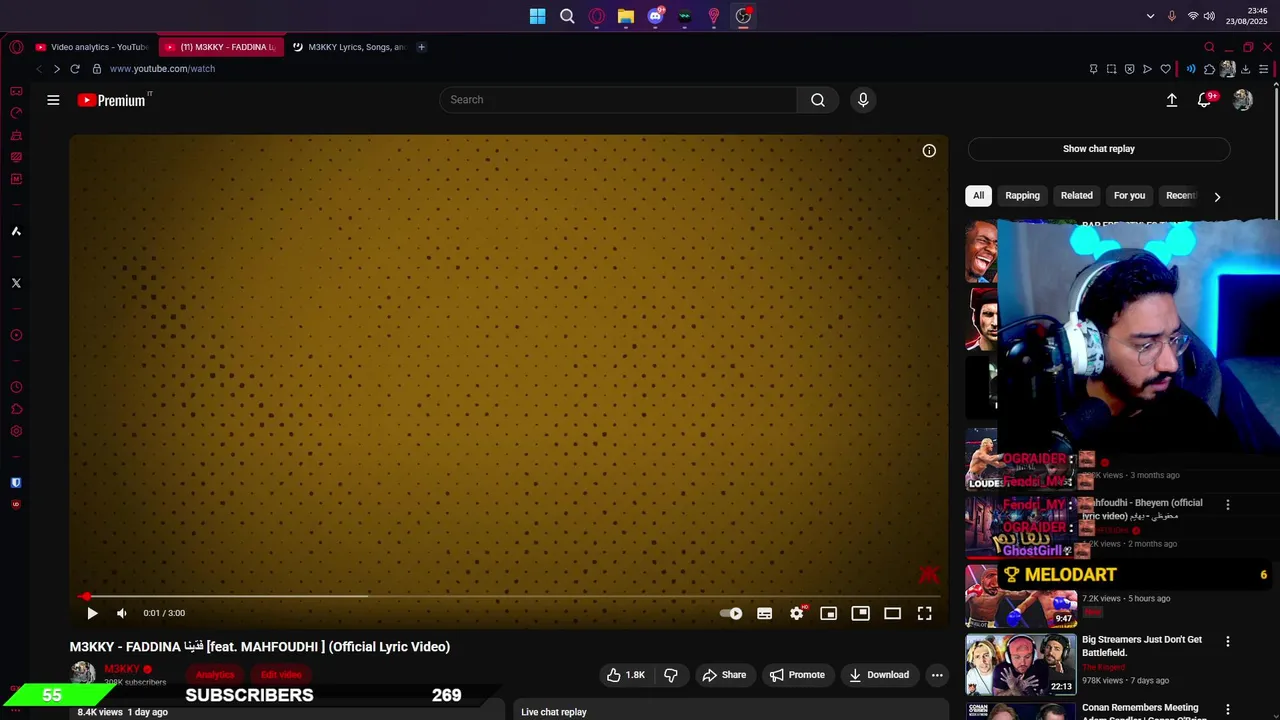Open Opera easy setup sliders icon
Viewport: 1280px width, 720px height.
pyautogui.click(x=1264, y=69)
